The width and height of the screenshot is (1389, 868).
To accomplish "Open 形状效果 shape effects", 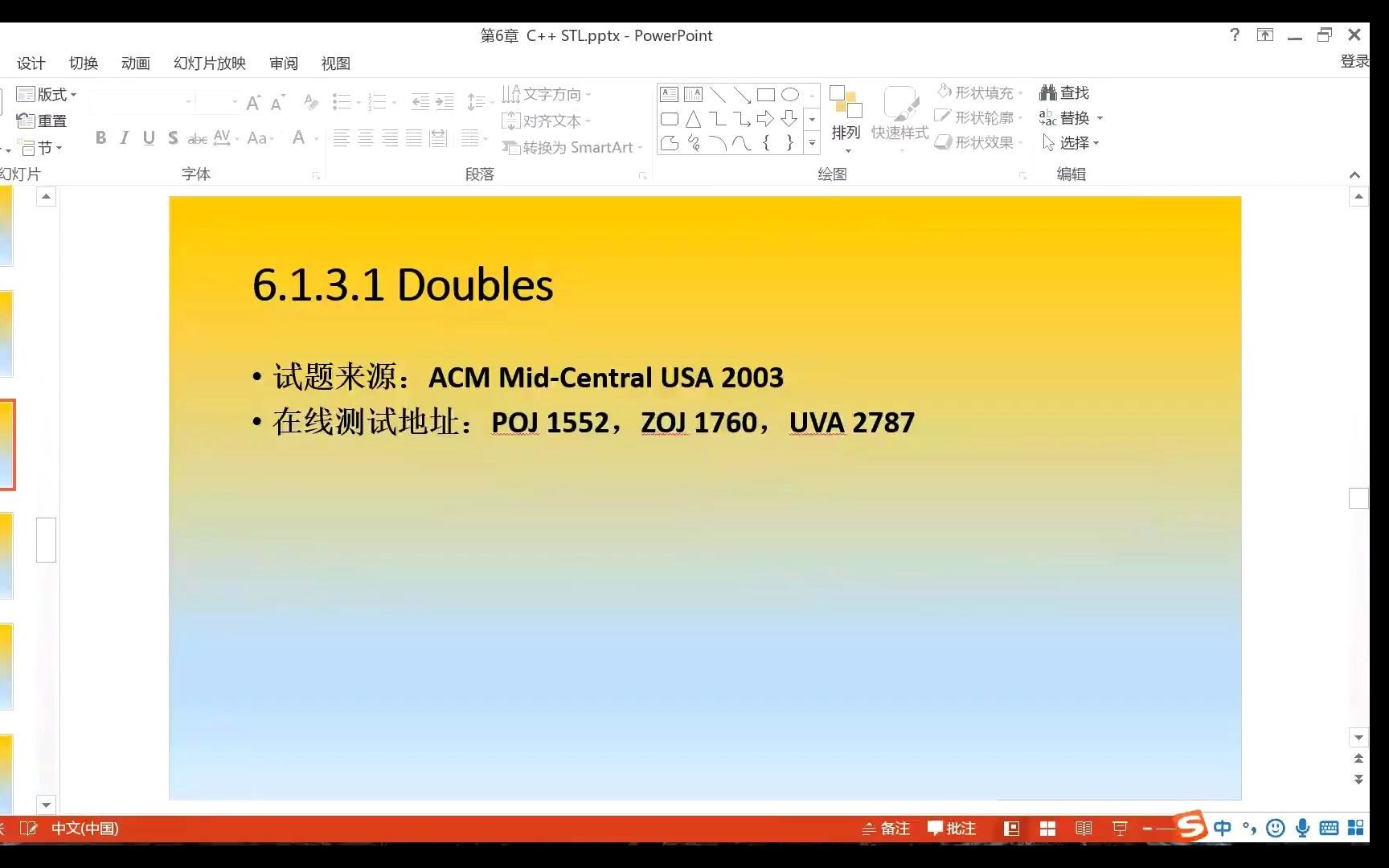I will click(x=979, y=142).
